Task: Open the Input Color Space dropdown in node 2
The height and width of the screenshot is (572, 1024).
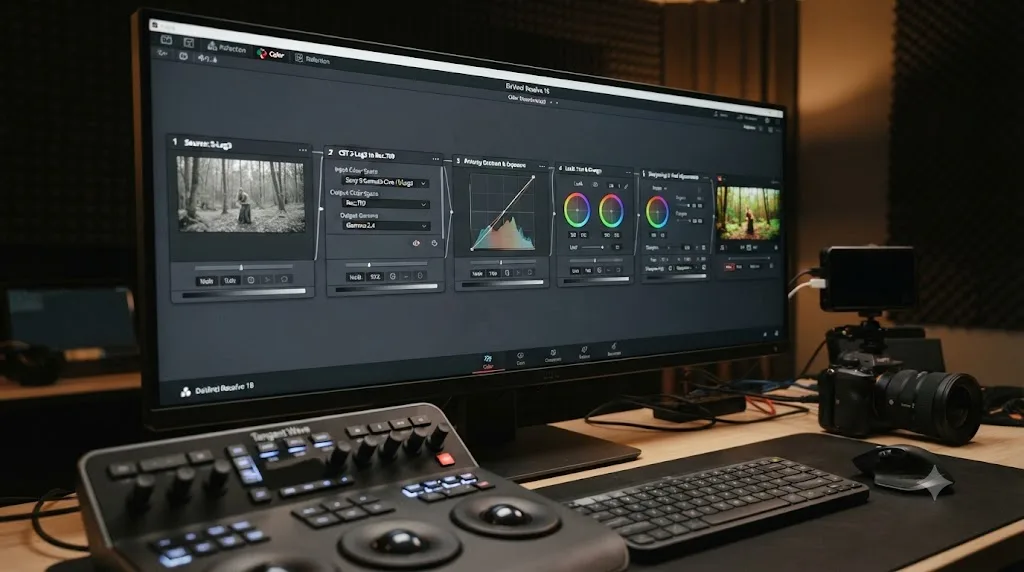Action: tap(385, 182)
